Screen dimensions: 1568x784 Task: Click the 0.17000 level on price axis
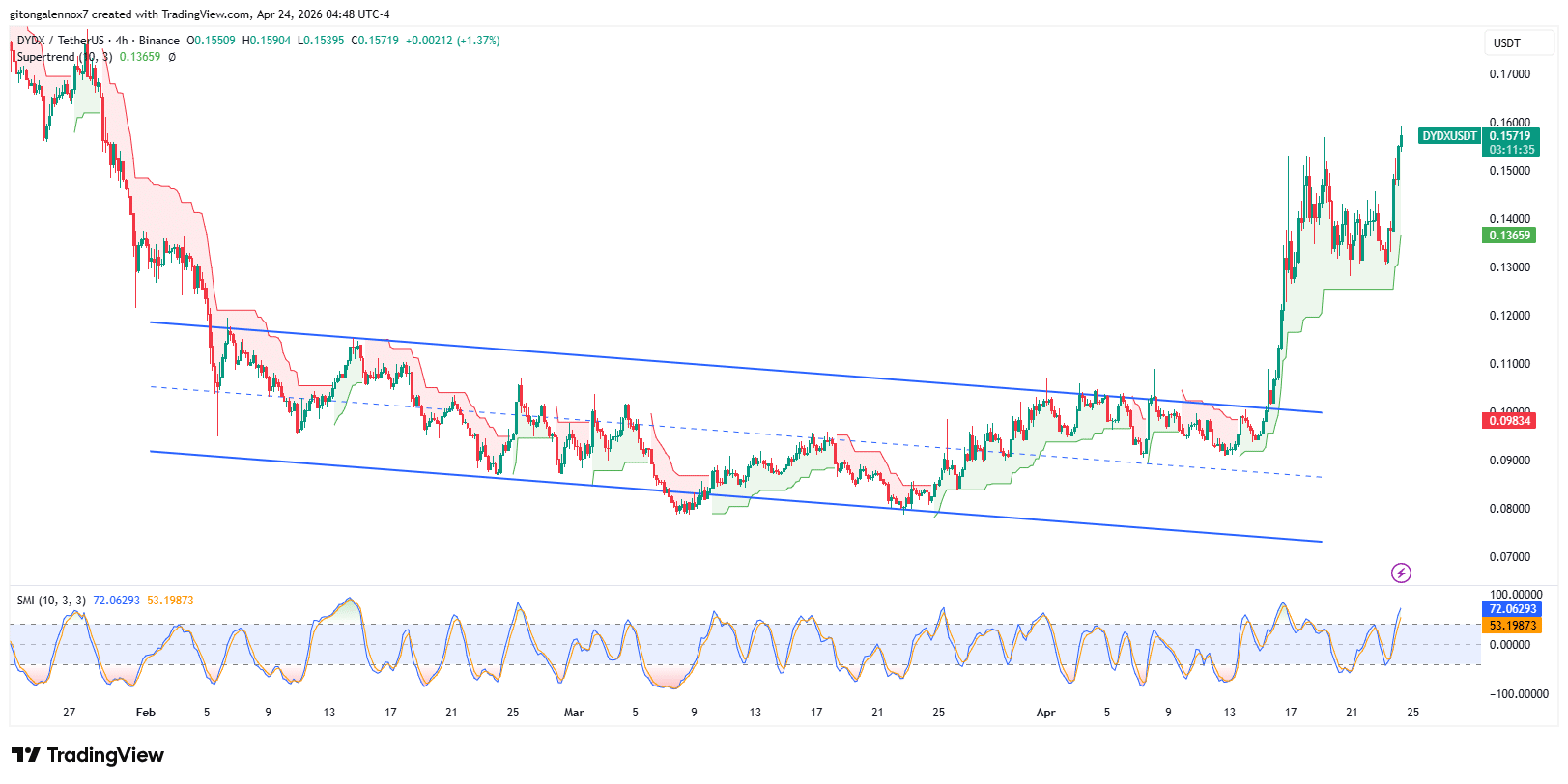tap(1509, 74)
